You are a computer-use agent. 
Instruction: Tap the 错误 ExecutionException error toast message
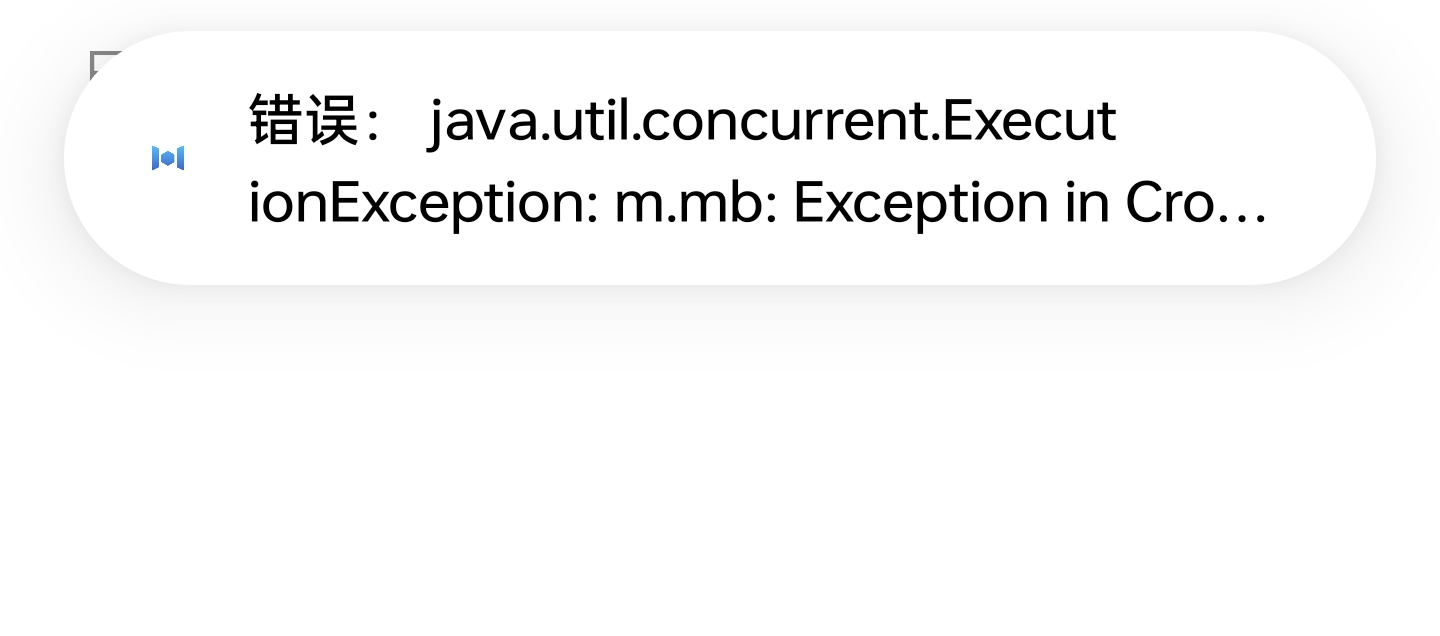pos(720,158)
